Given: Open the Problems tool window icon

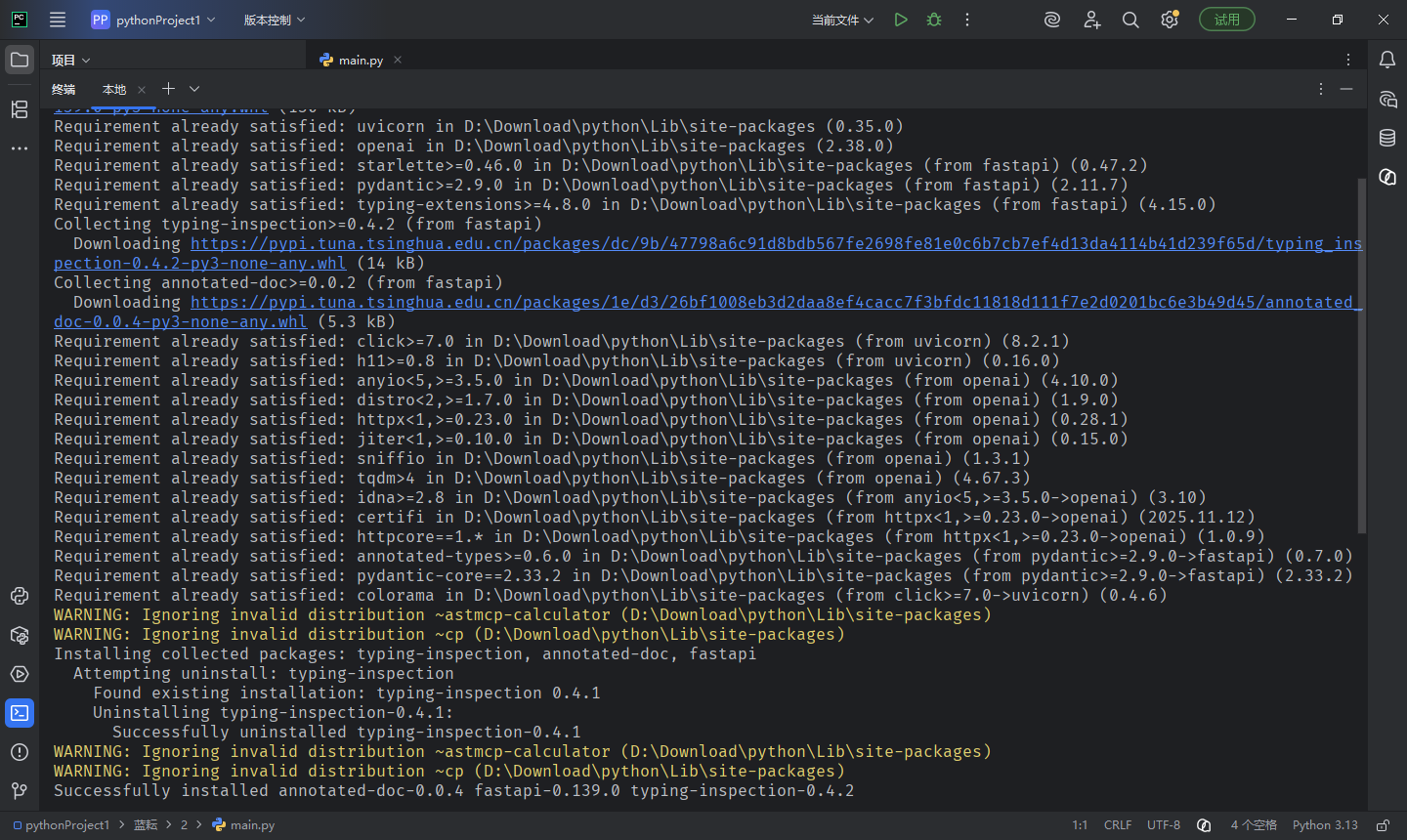Looking at the screenshot, I should pyautogui.click(x=20, y=752).
